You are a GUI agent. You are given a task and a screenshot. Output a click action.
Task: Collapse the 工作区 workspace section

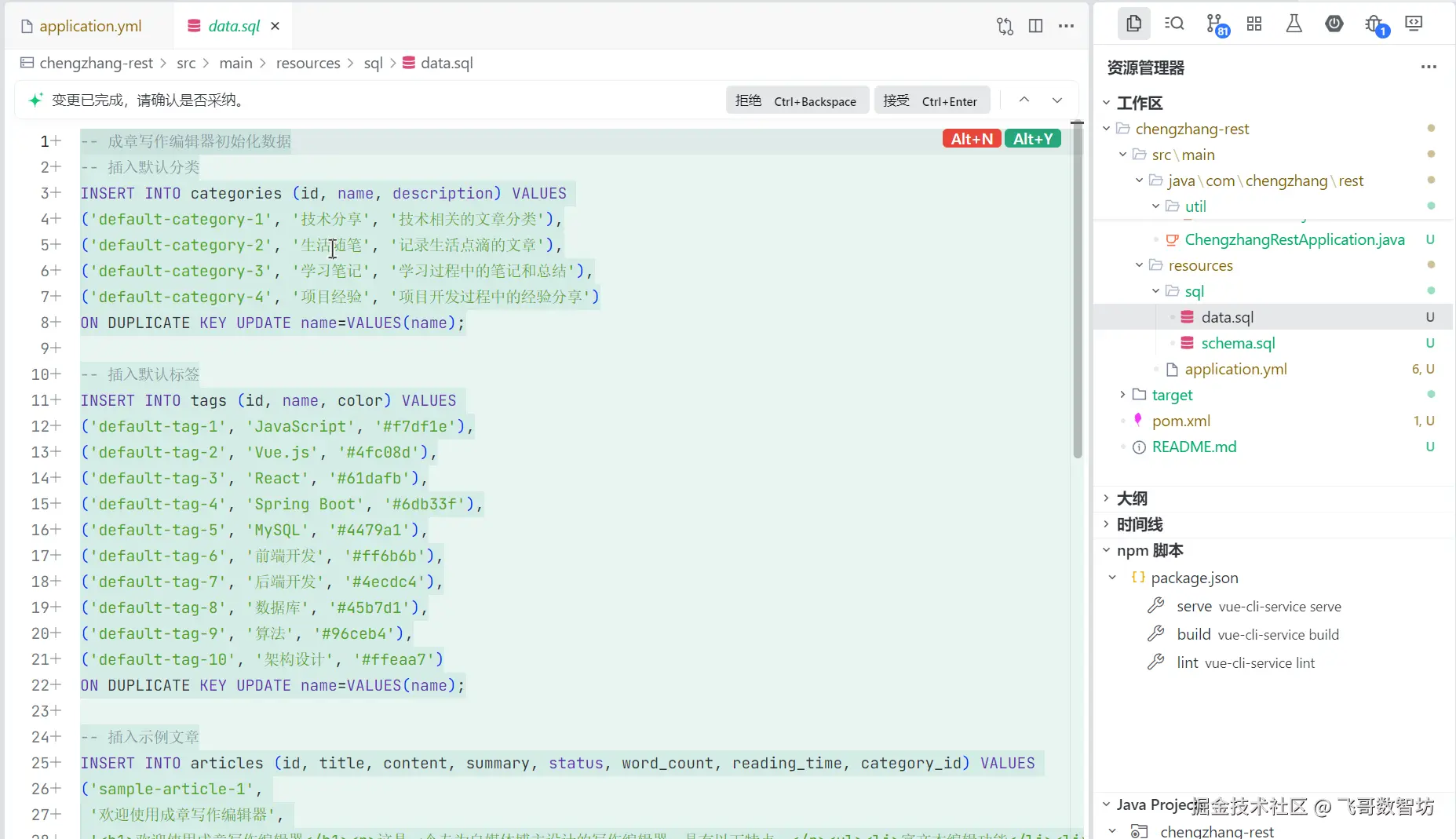coord(1106,103)
